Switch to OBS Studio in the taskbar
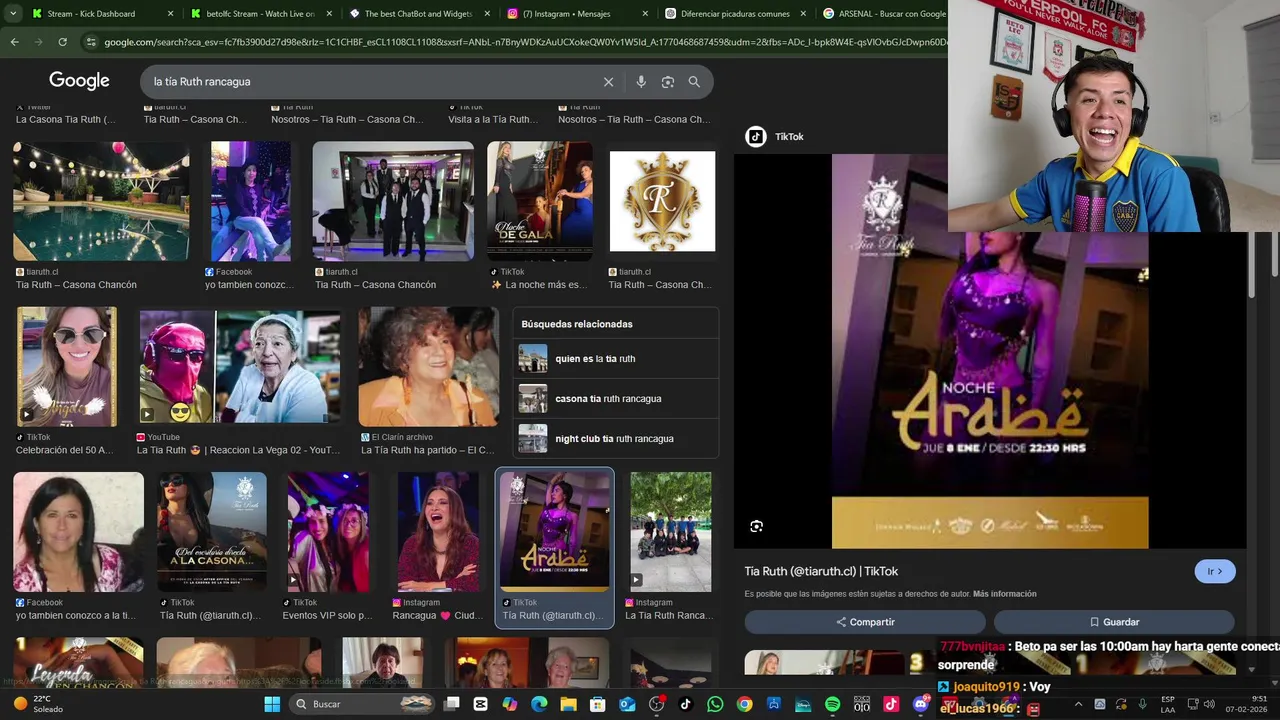 tap(657, 704)
